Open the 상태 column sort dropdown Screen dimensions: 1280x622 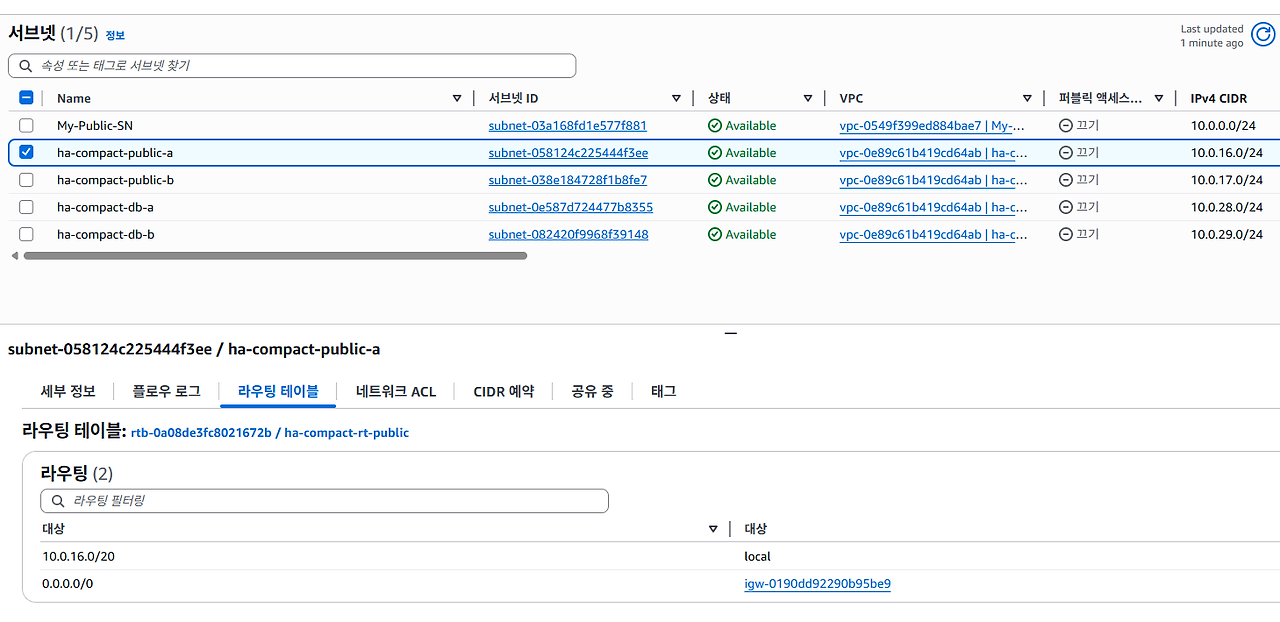coord(808,97)
